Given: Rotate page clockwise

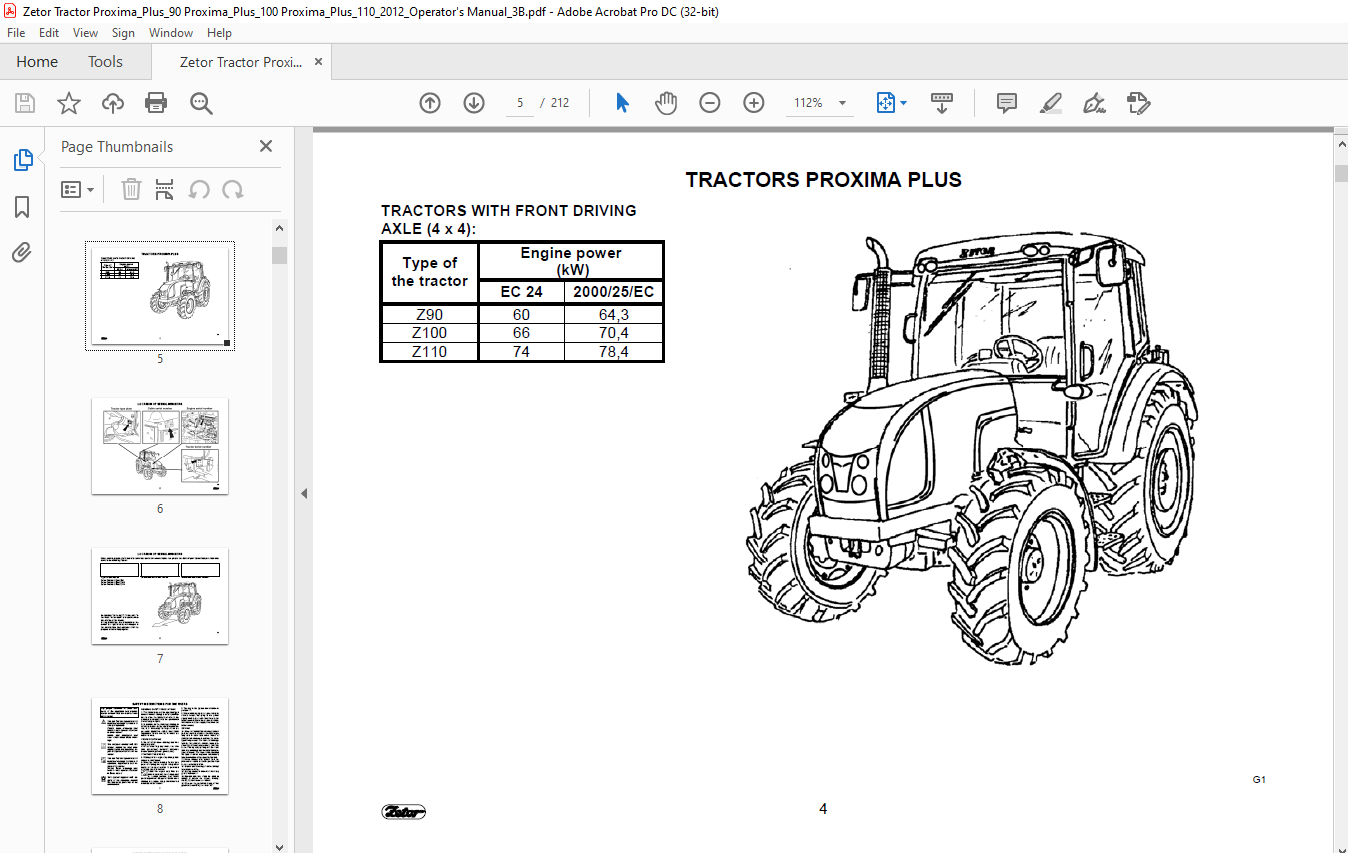Looking at the screenshot, I should [233, 189].
